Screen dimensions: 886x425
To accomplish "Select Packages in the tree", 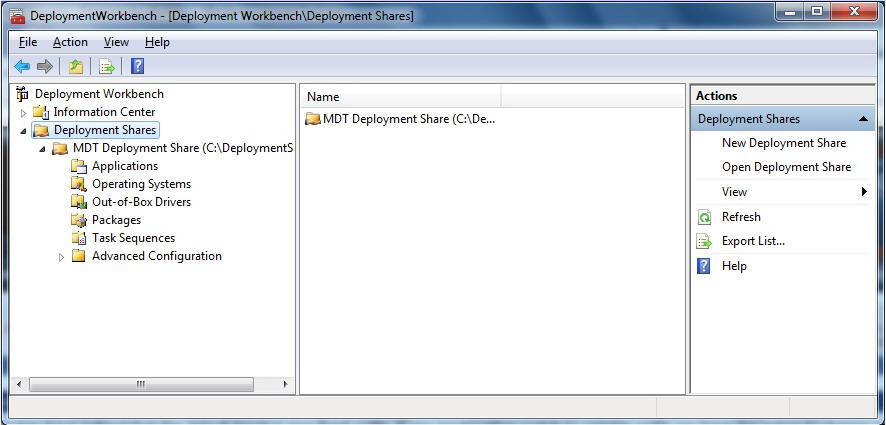I will pyautogui.click(x=116, y=220).
